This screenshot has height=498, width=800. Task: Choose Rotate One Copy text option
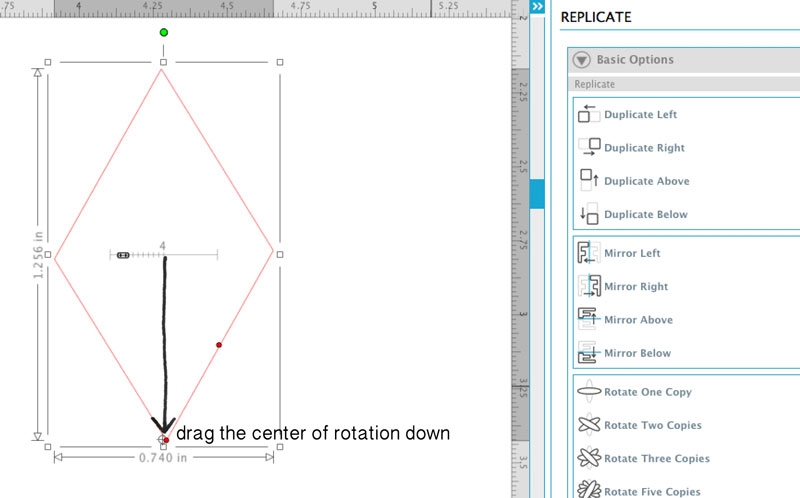(647, 392)
